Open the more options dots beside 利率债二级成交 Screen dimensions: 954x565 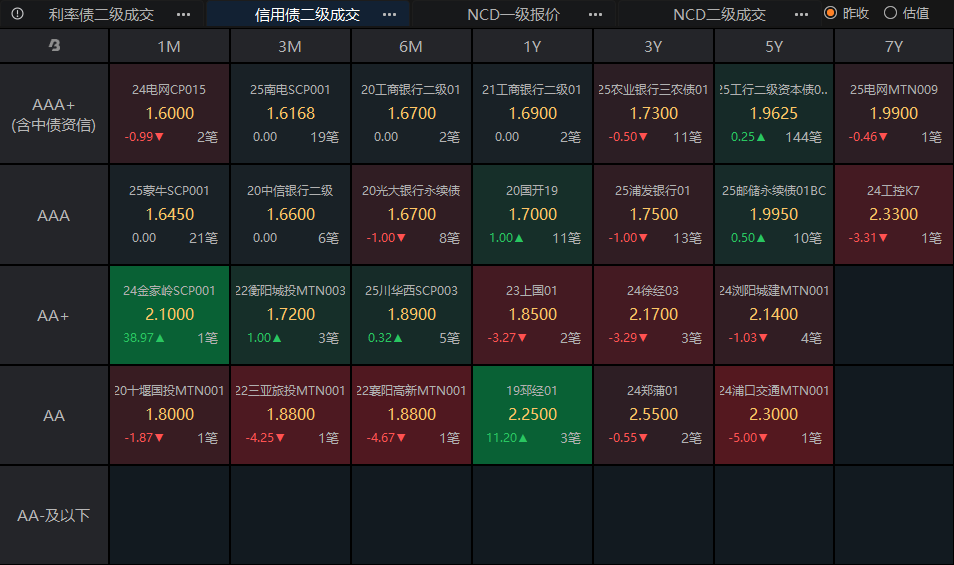[x=183, y=15]
